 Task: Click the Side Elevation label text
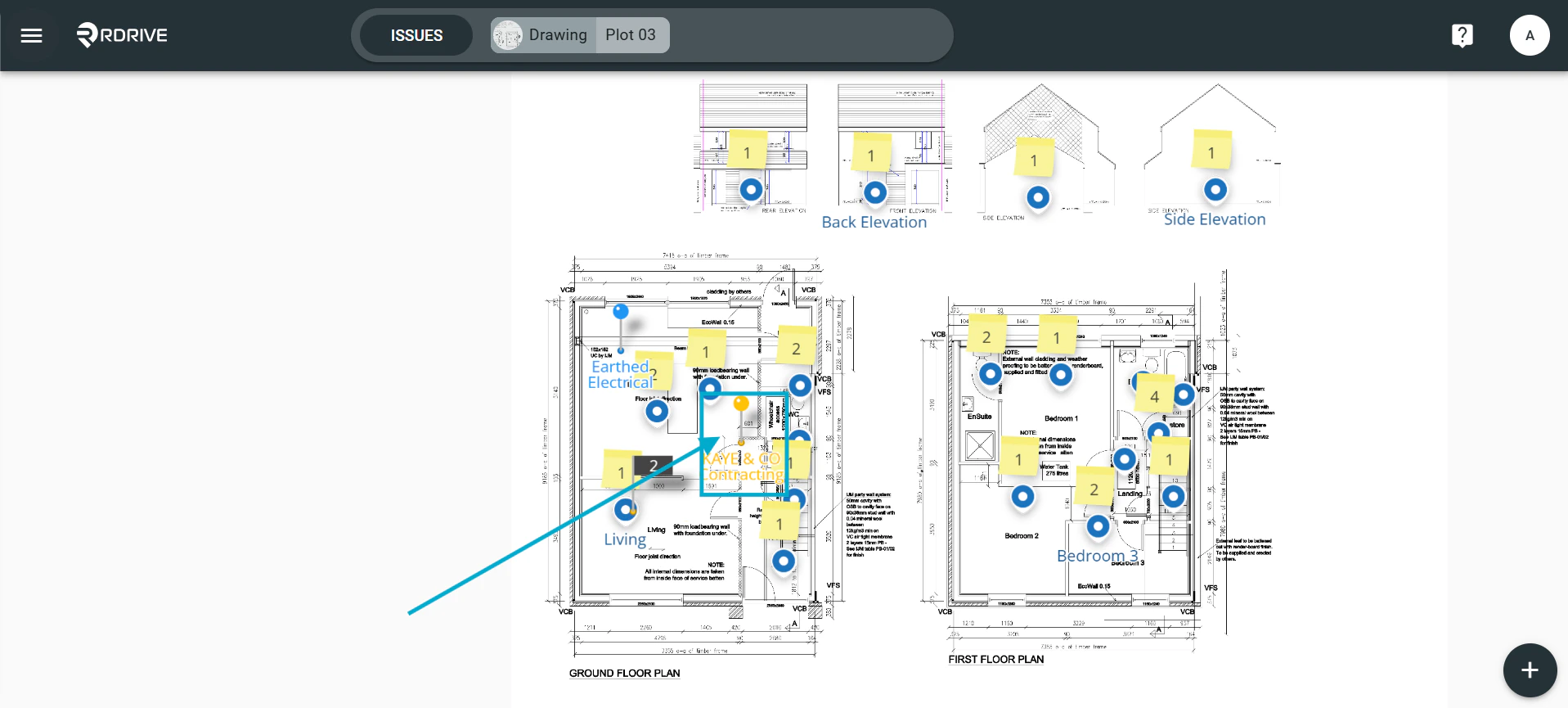(x=1215, y=219)
